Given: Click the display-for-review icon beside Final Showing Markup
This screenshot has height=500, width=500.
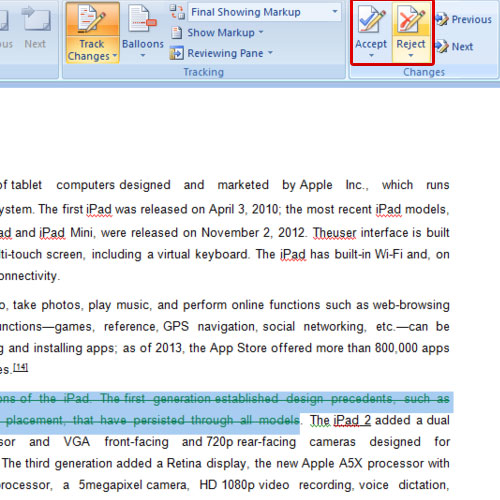Looking at the screenshot, I should point(177,12).
